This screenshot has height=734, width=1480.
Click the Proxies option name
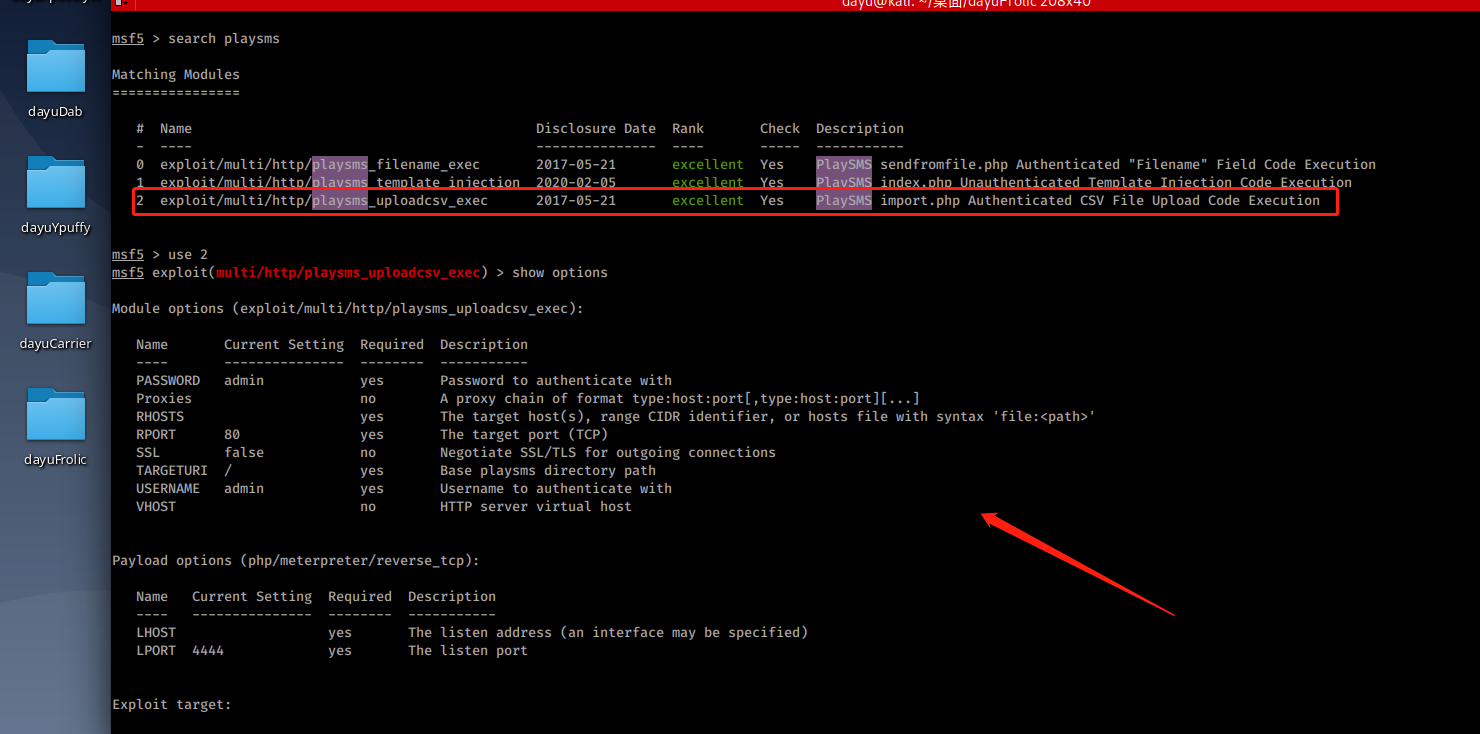(x=164, y=399)
